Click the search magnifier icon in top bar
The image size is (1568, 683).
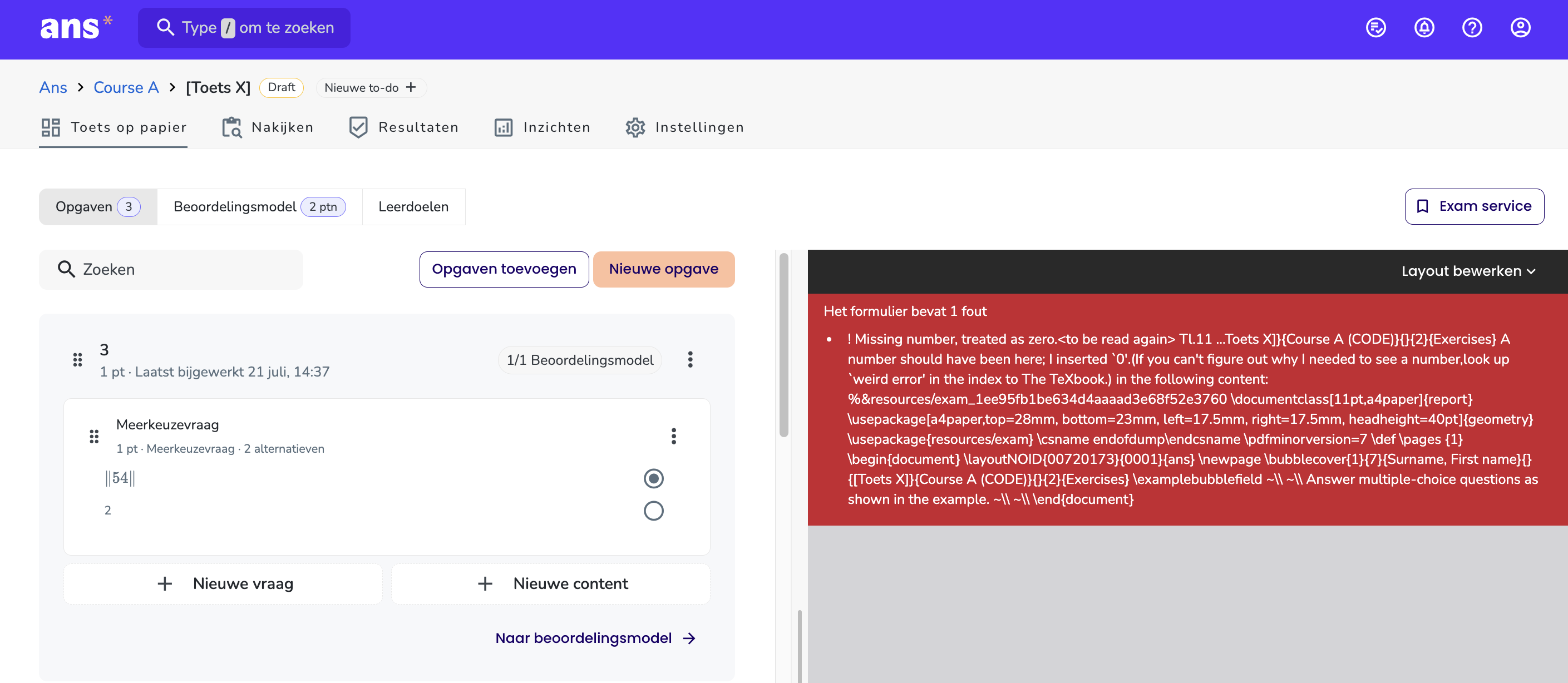(165, 27)
